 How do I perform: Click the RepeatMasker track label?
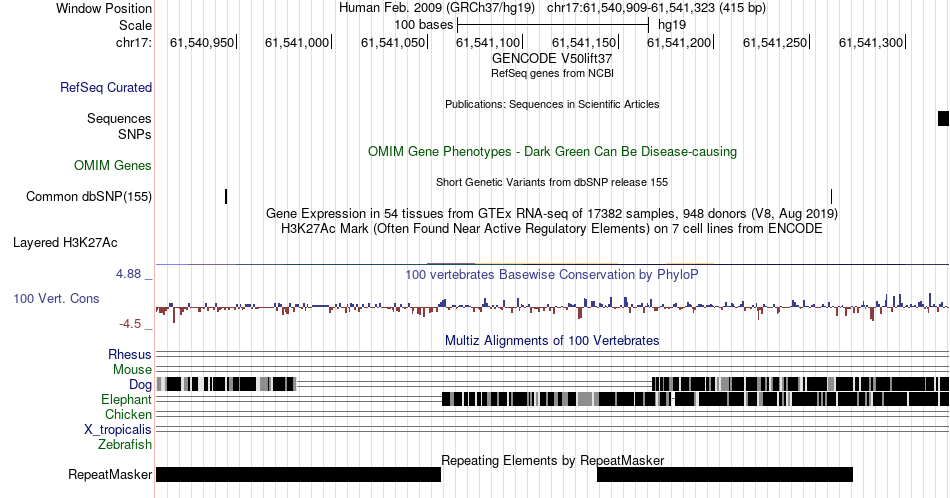click(110, 474)
